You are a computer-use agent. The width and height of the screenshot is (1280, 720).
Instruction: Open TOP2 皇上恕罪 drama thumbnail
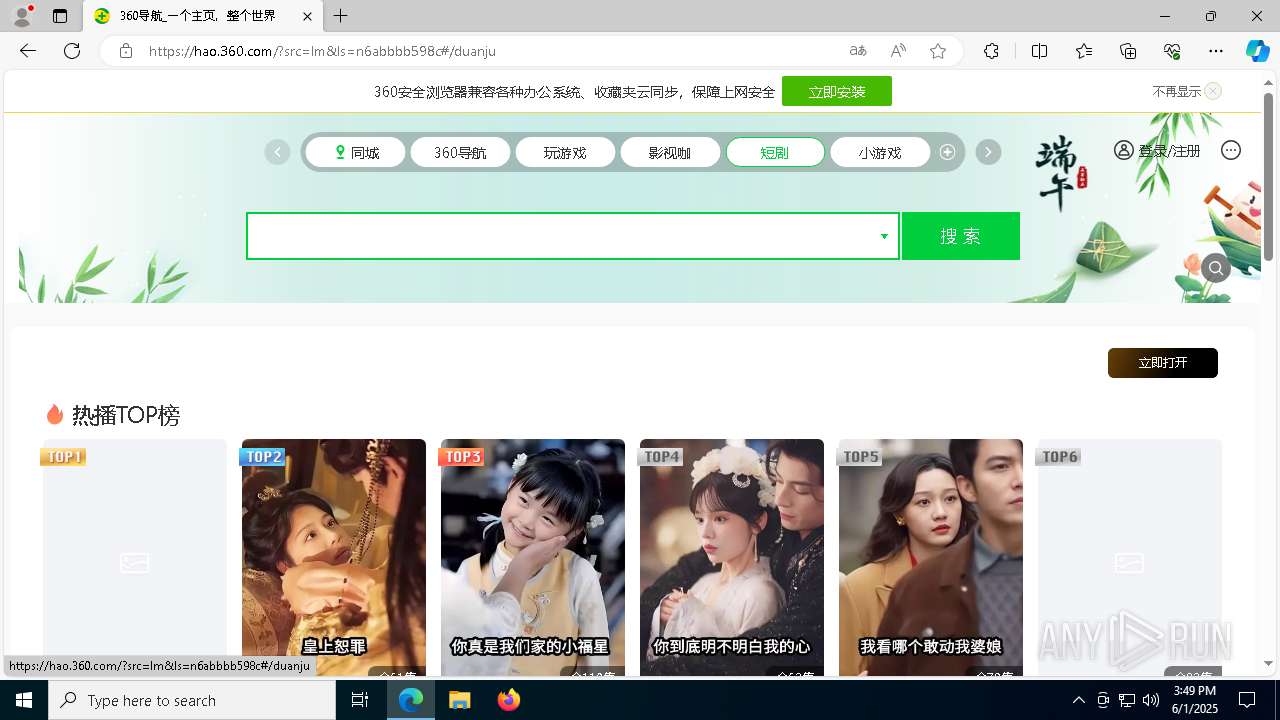coord(334,558)
